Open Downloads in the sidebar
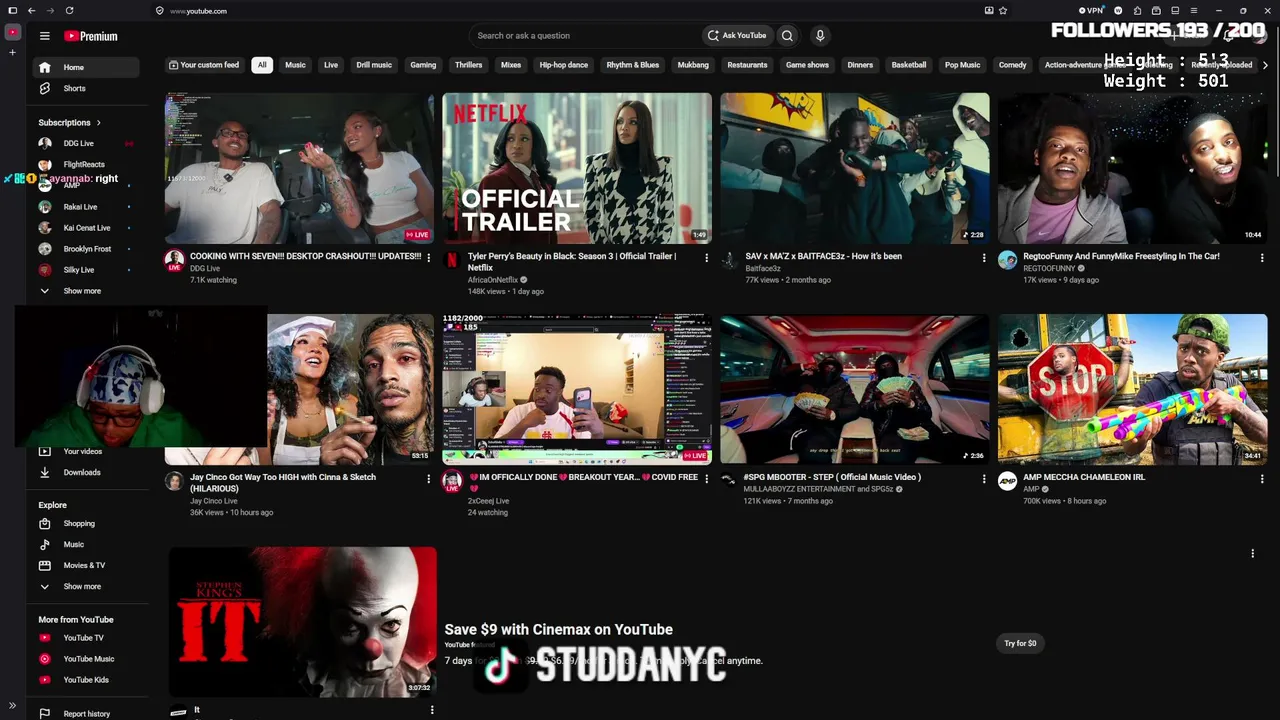The image size is (1280, 720). pyautogui.click(x=84, y=472)
